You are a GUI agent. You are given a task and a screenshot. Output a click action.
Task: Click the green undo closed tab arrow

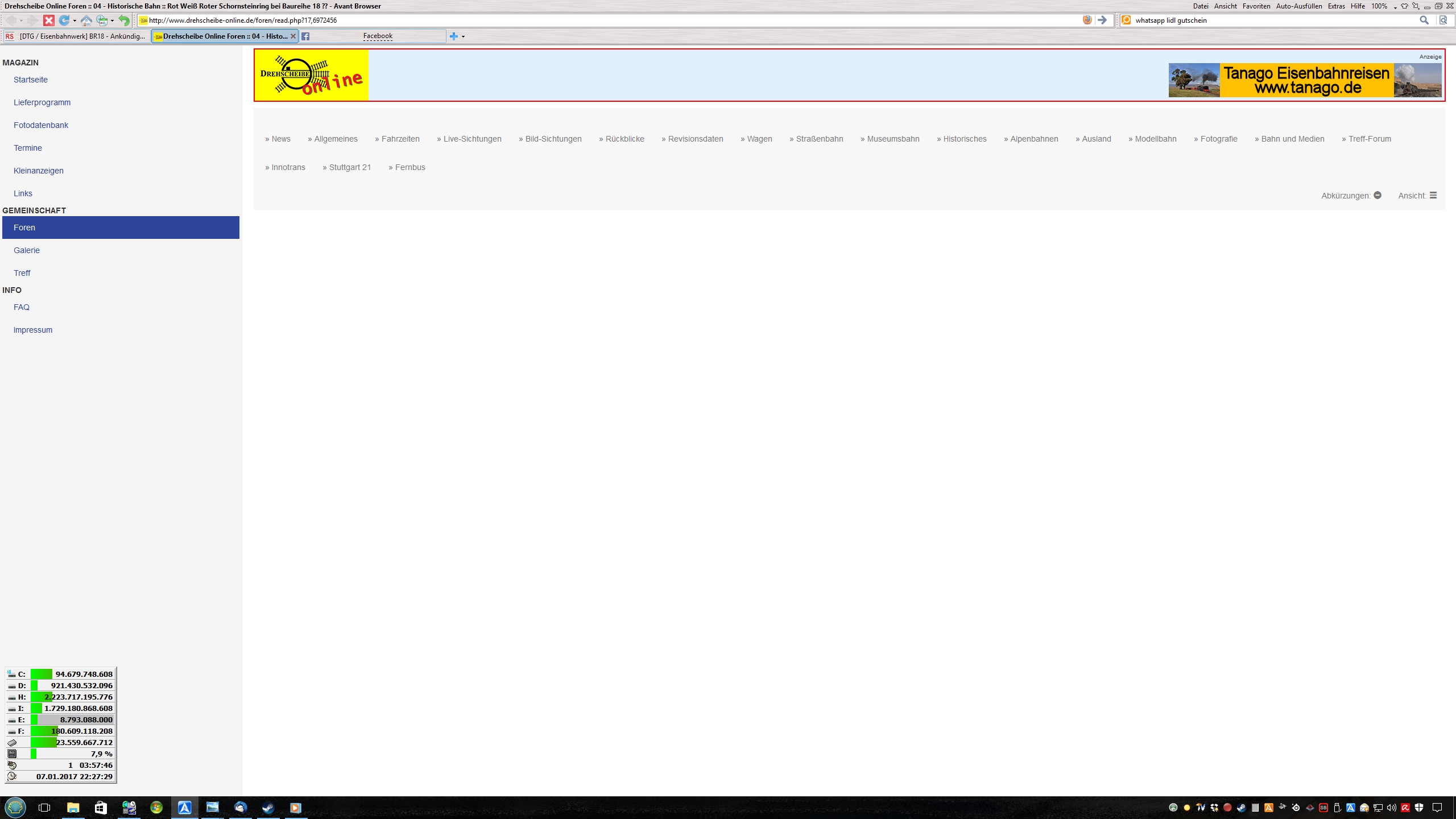coord(124,20)
